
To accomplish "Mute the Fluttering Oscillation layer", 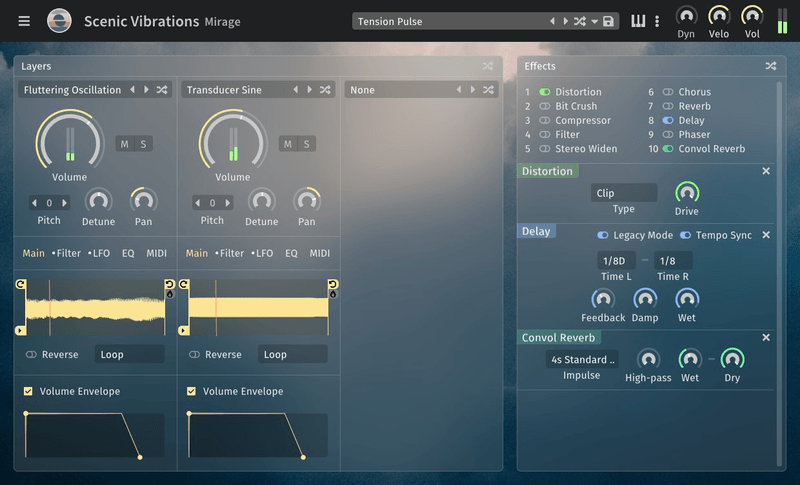I will [125, 144].
